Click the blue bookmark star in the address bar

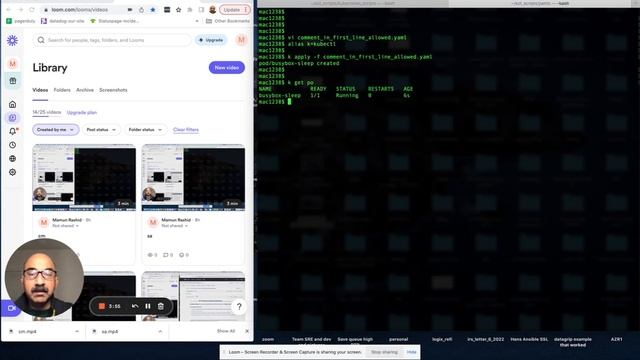153,9
